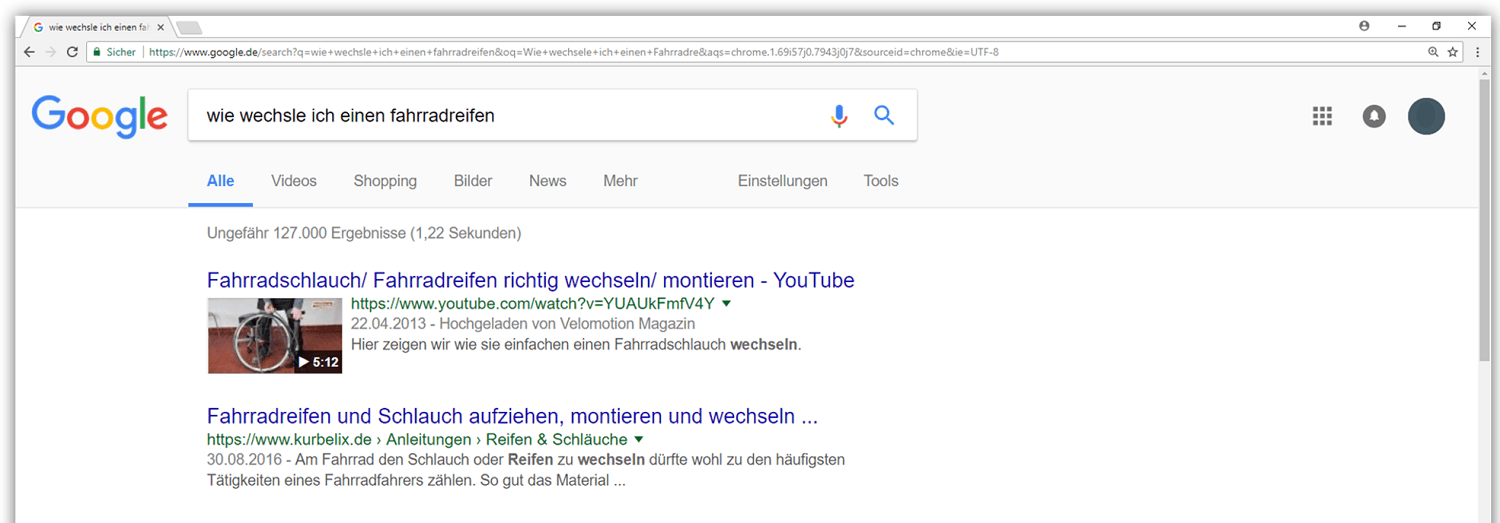The image size is (1500, 523).
Task: Click the kurbelix.de breadcrumb URL
Action: click(417, 439)
